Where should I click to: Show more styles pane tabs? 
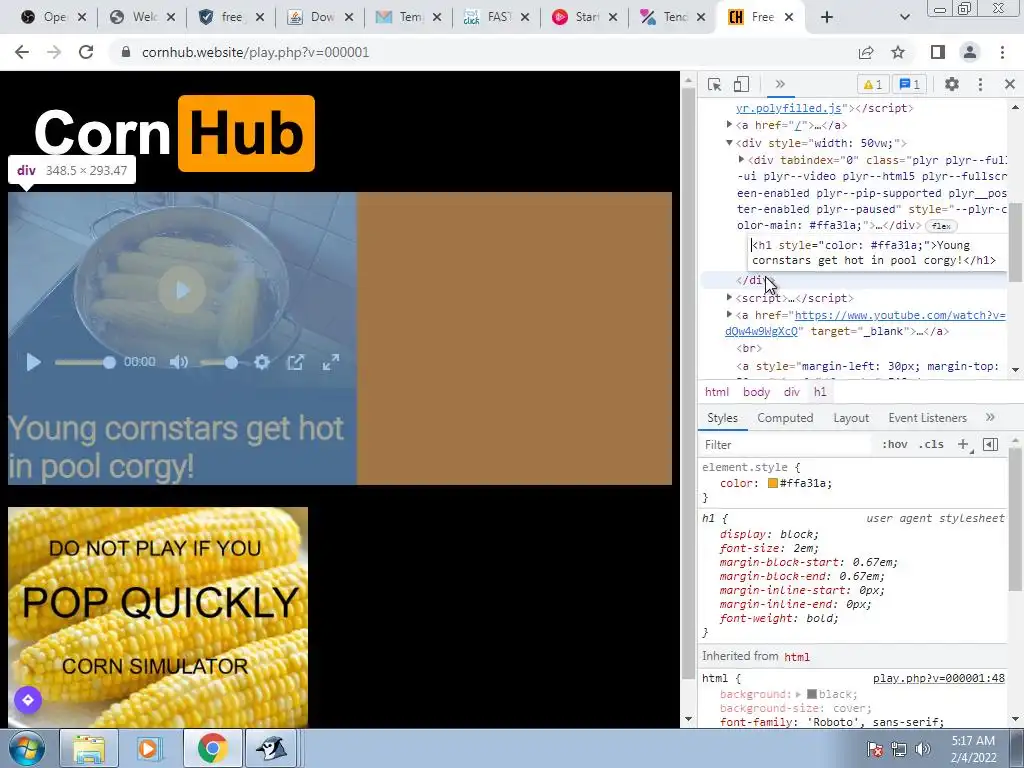coord(990,417)
